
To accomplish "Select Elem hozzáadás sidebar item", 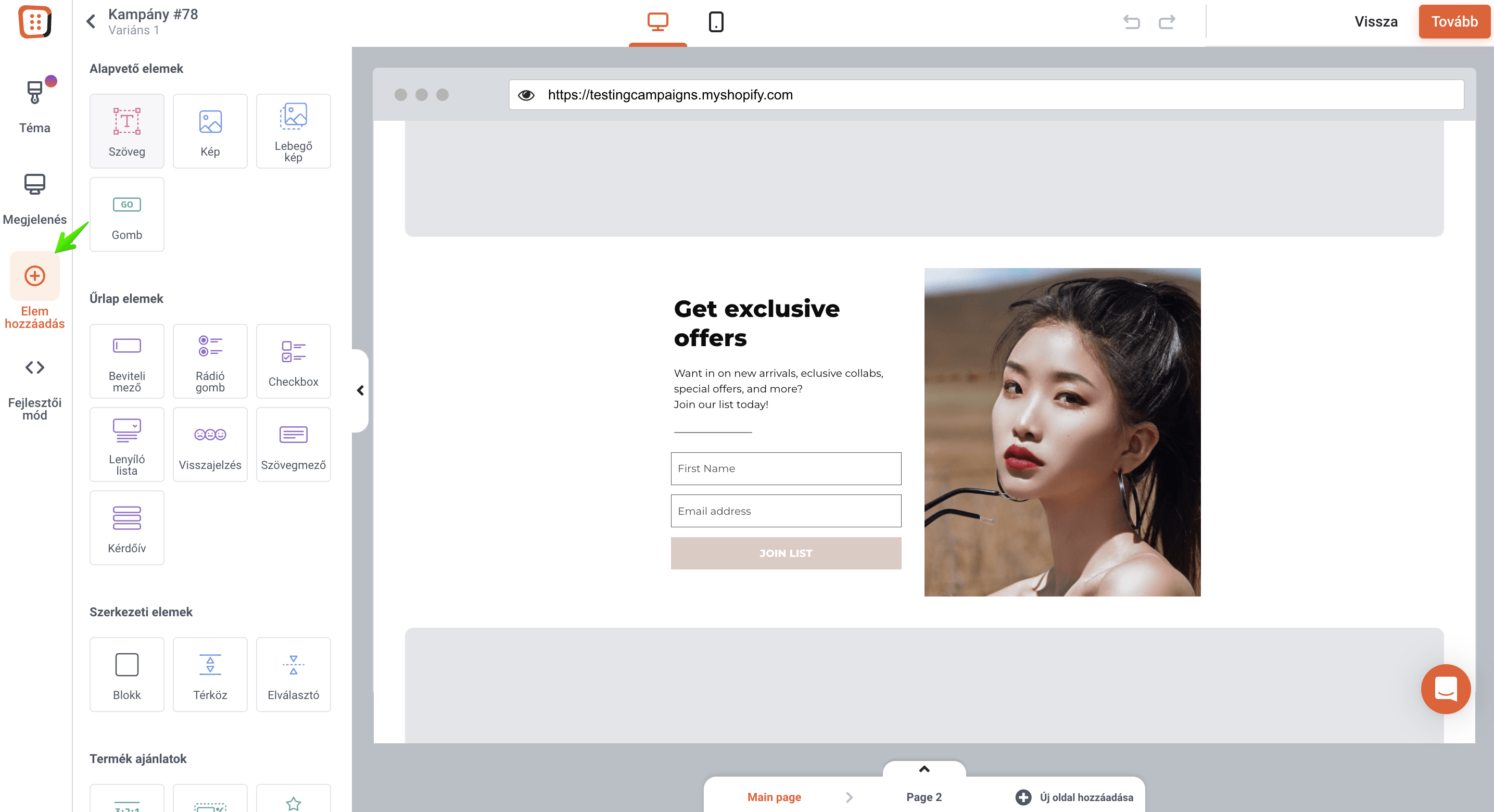I will pyautogui.click(x=35, y=291).
